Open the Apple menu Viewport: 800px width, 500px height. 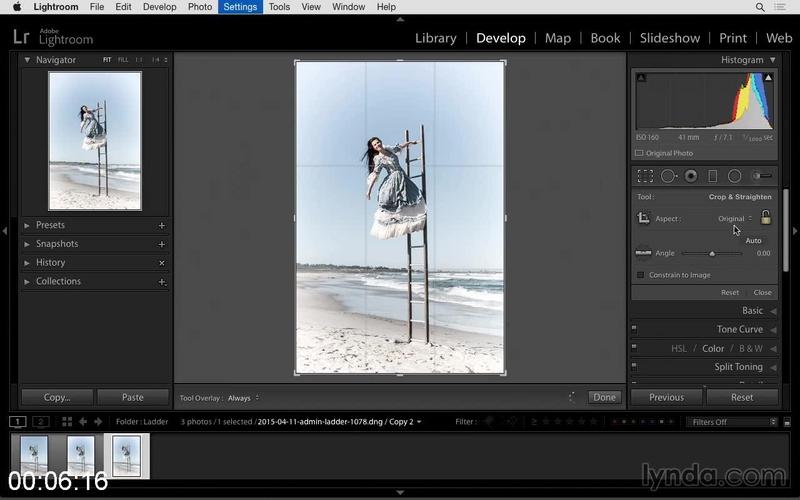[x=17, y=7]
